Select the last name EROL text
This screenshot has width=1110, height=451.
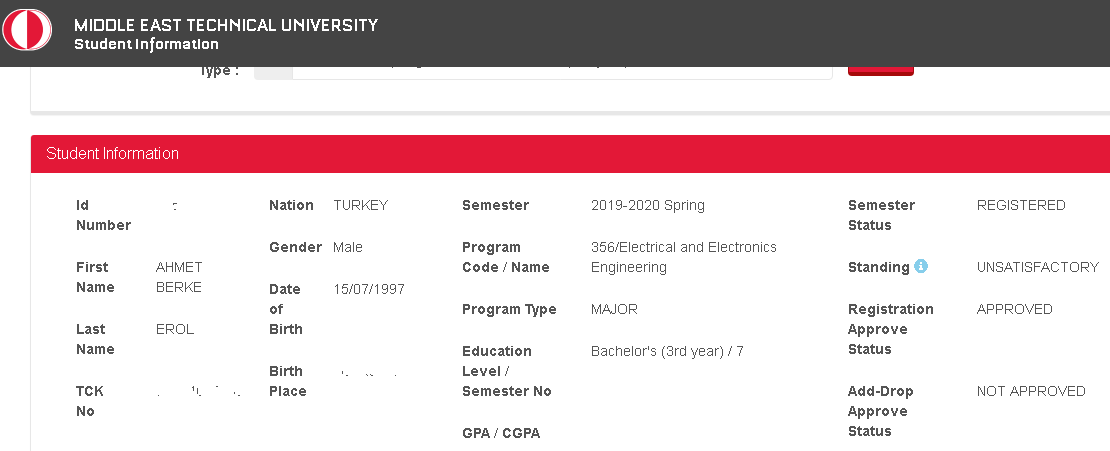click(x=175, y=329)
